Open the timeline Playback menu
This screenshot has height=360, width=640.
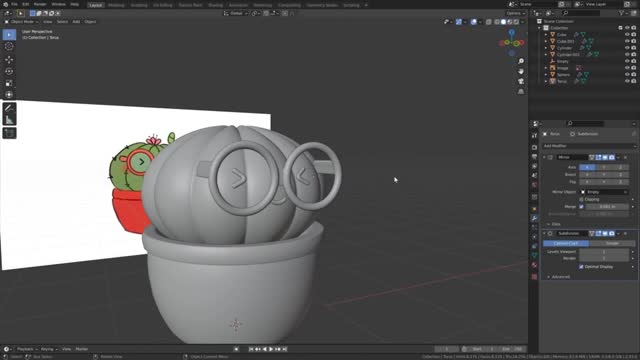(x=27, y=349)
